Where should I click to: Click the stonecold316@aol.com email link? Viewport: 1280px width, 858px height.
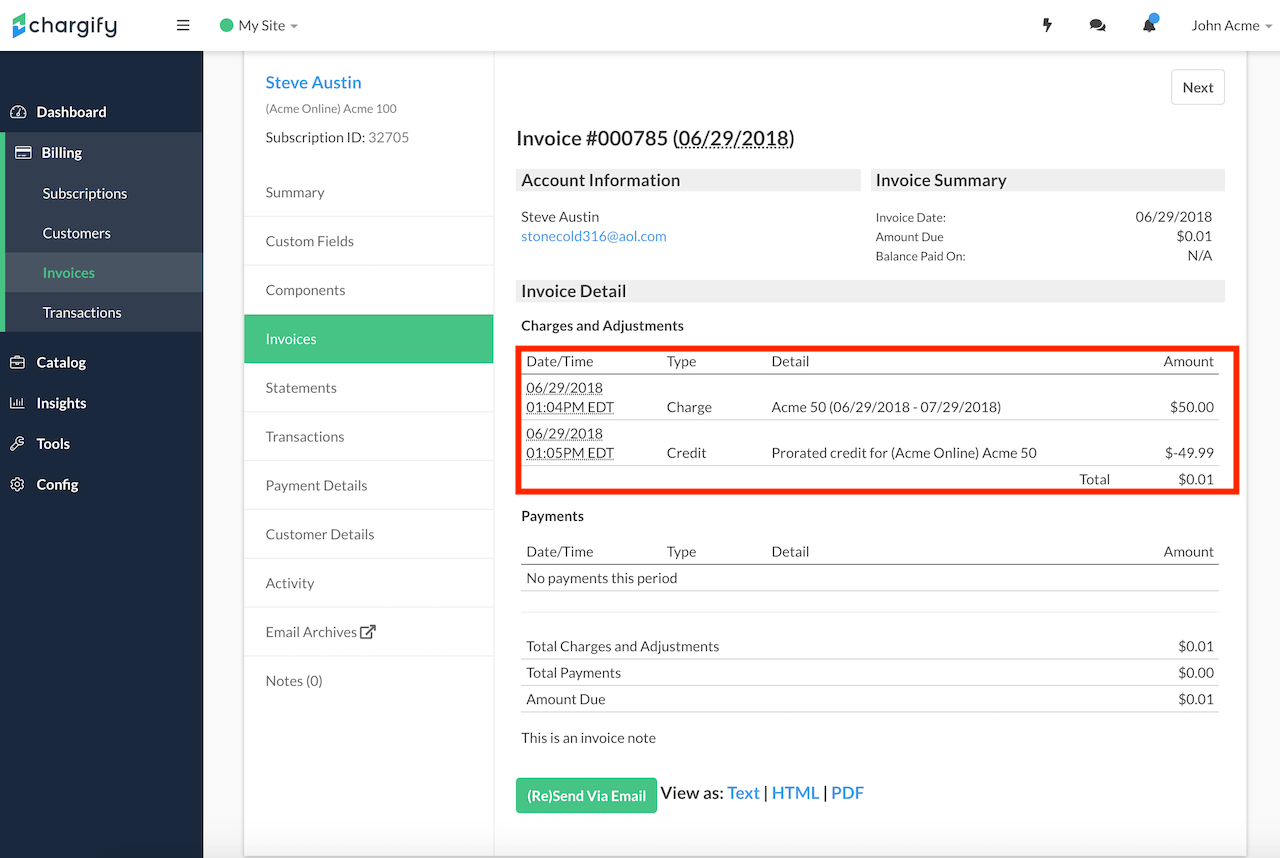593,237
